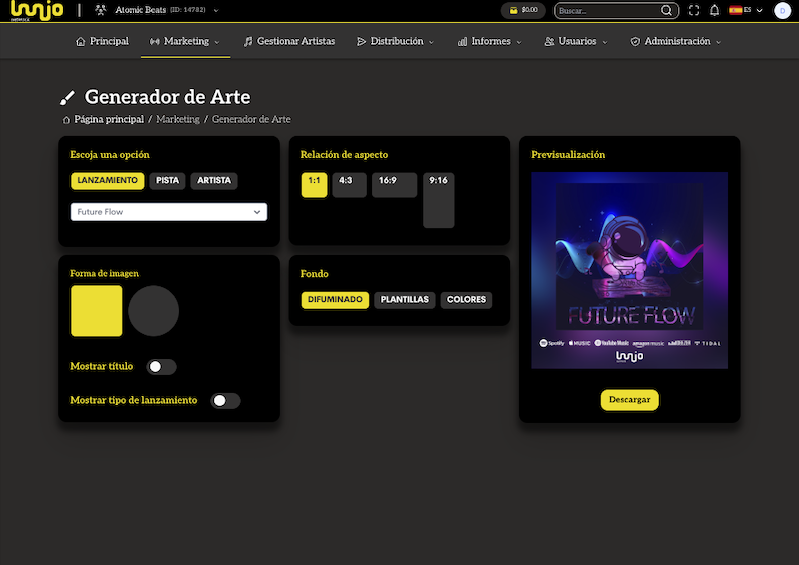Screen dimensions: 799x565
Task: Toggle fullscreen mode icon
Action: point(694,10)
